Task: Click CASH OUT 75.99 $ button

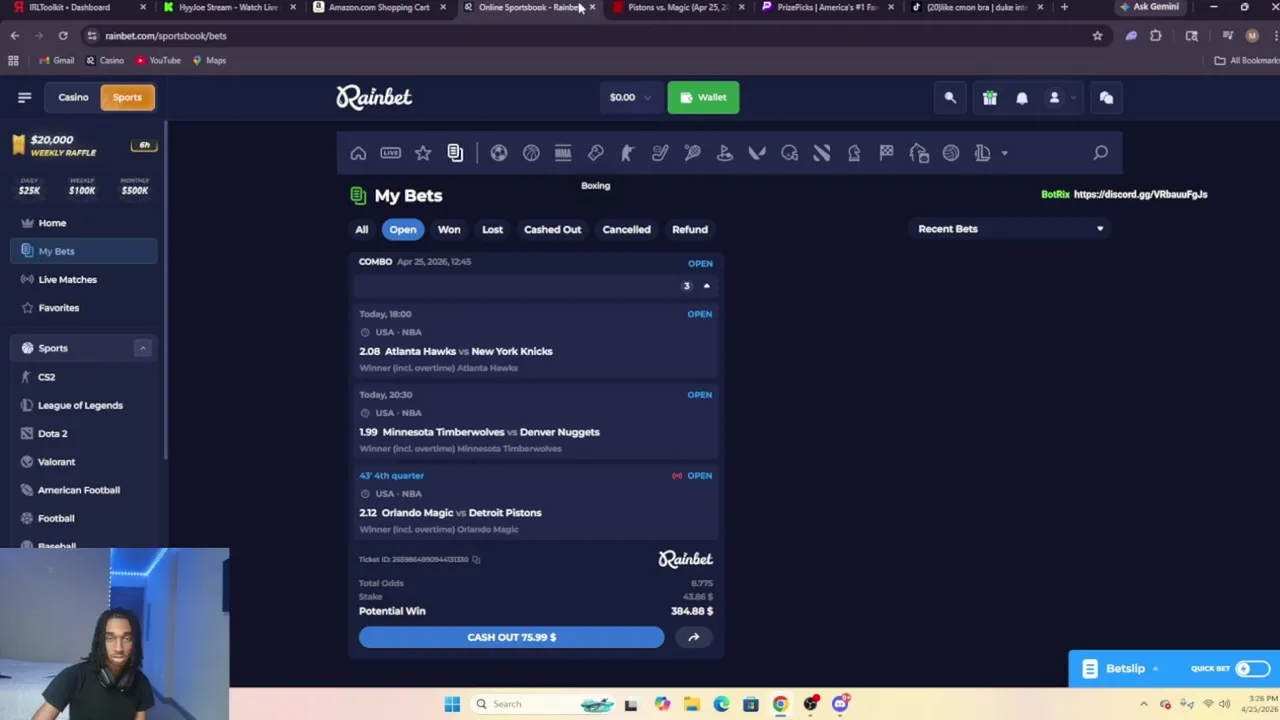Action: pyautogui.click(x=511, y=637)
